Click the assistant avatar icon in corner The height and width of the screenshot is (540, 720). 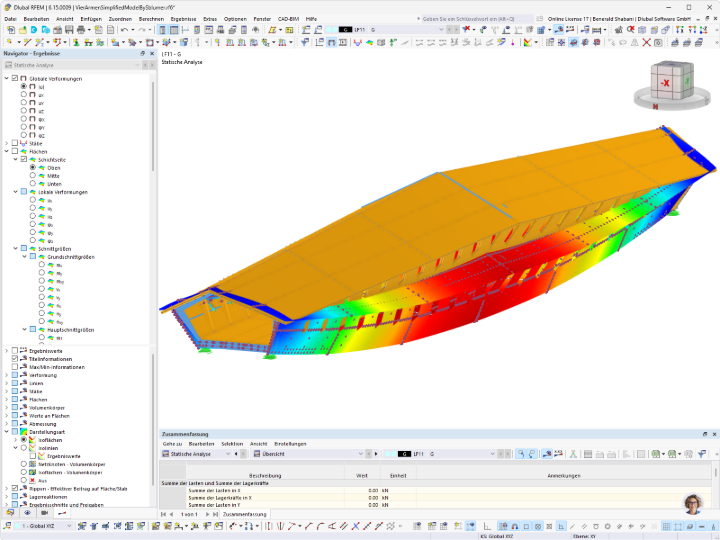pos(693,504)
